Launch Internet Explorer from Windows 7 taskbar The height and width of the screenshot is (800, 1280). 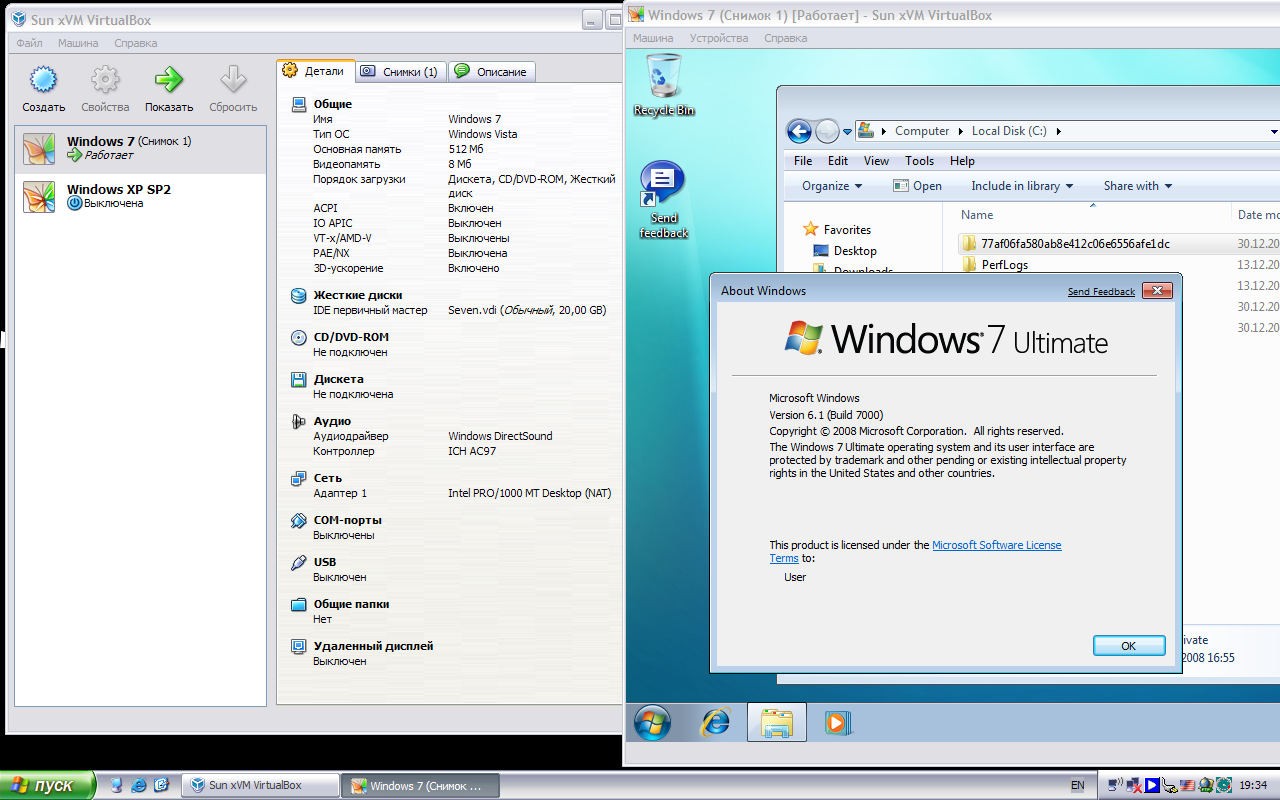(716, 722)
